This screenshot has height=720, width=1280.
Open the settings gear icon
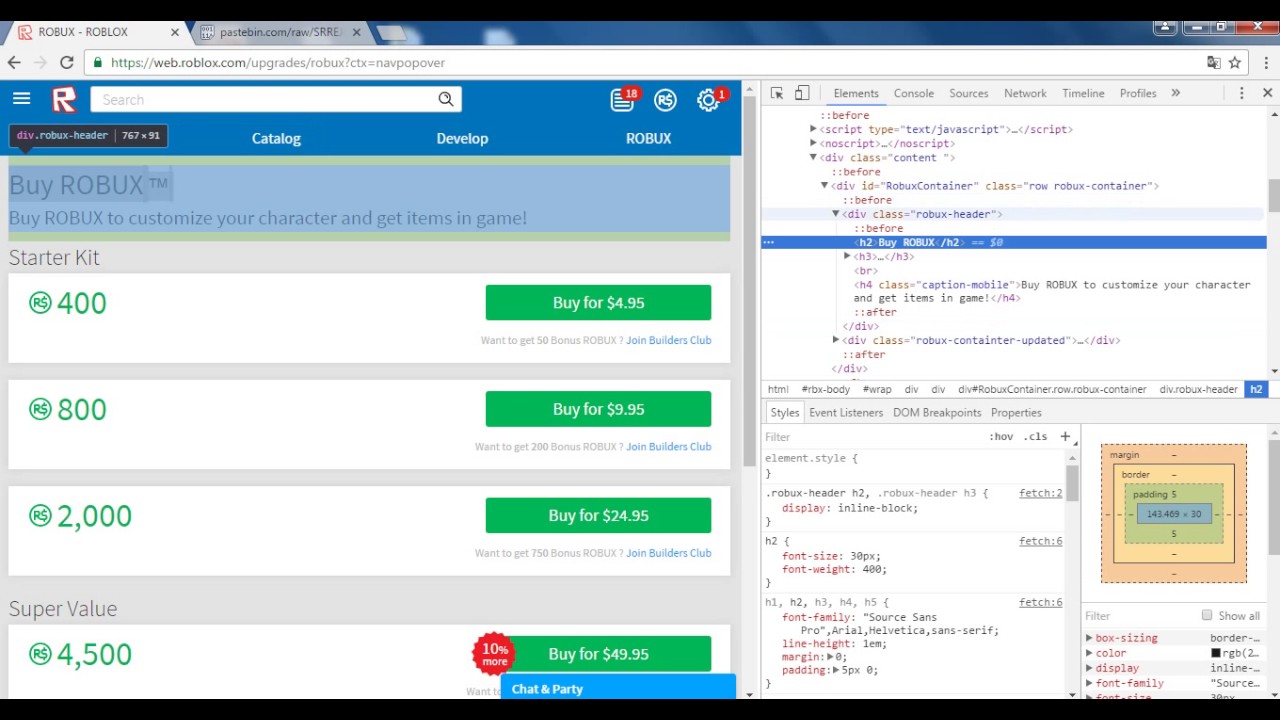tap(708, 100)
